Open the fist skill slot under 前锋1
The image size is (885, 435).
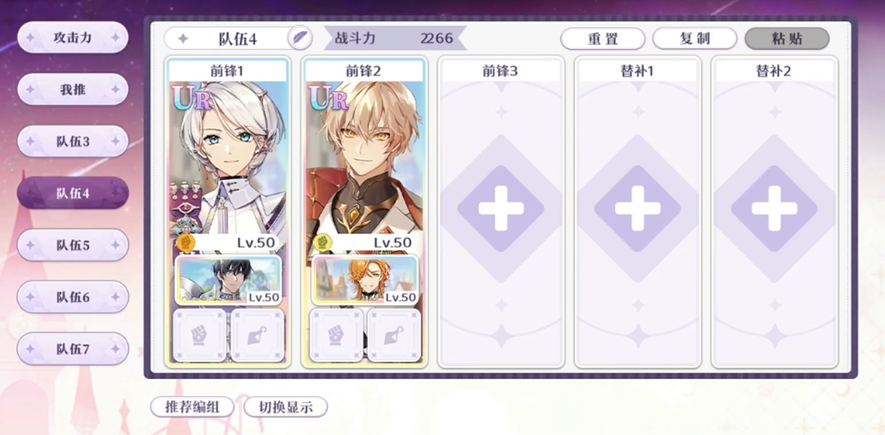pos(200,335)
